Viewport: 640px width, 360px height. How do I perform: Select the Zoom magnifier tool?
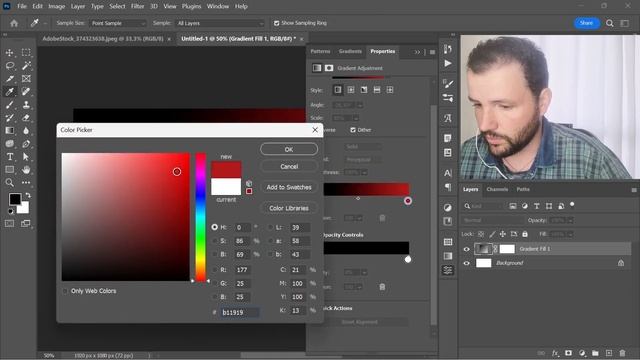point(9,182)
